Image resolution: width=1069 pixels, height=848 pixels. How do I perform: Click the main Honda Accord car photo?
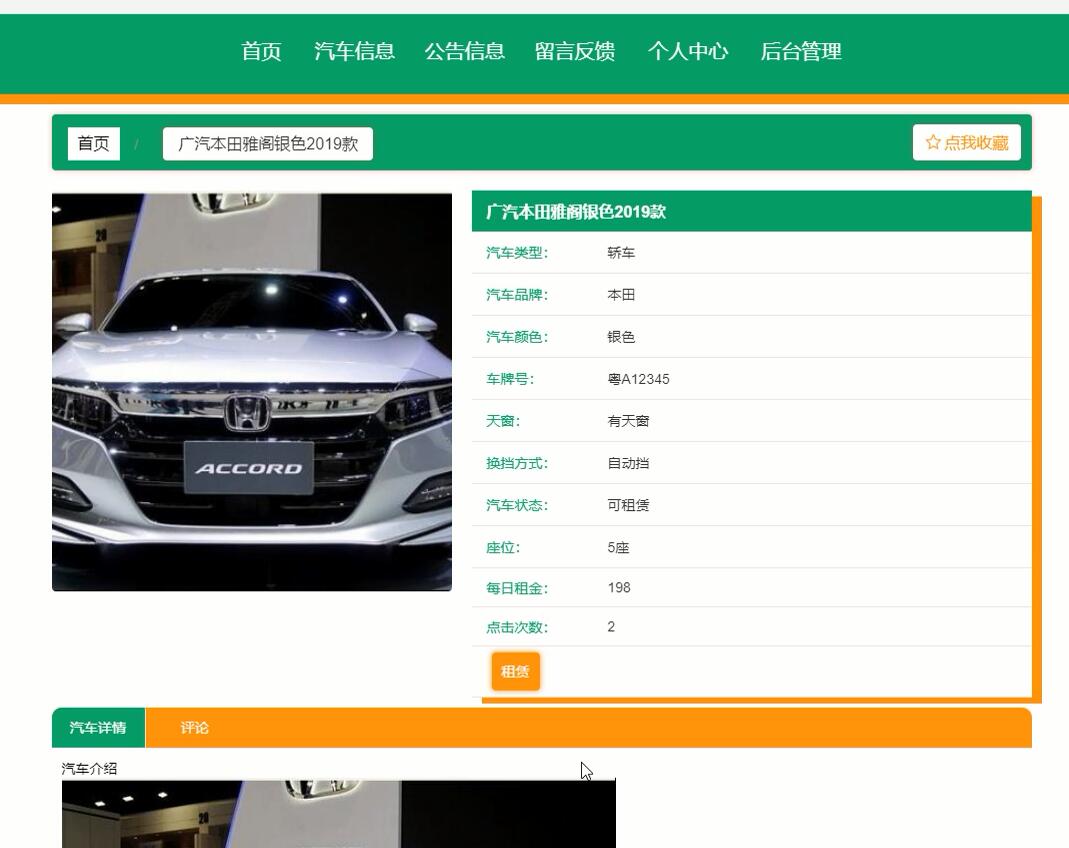coord(252,392)
